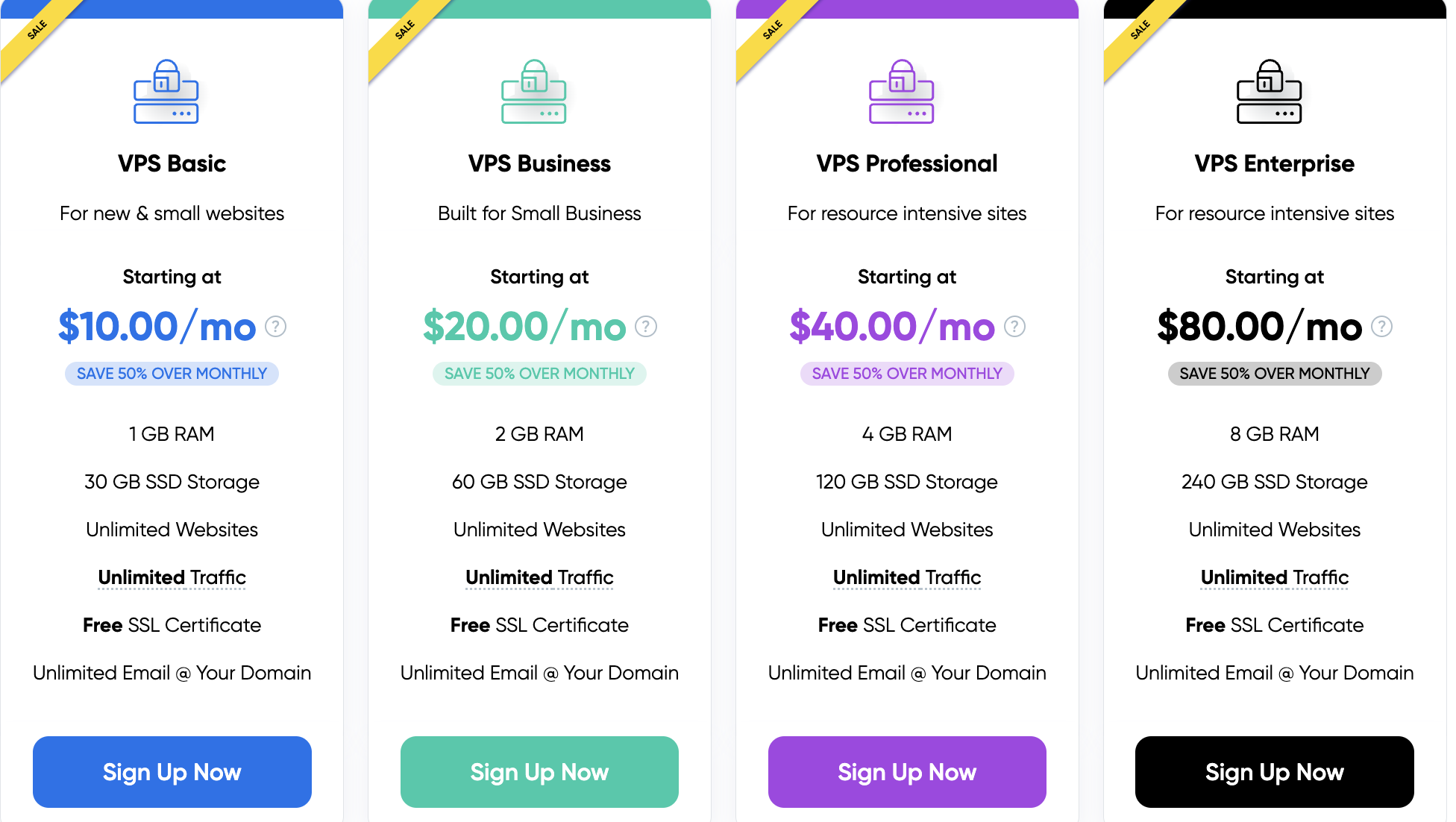Click the green VPS Business server icon
The width and height of the screenshot is (1456, 822).
[x=533, y=92]
